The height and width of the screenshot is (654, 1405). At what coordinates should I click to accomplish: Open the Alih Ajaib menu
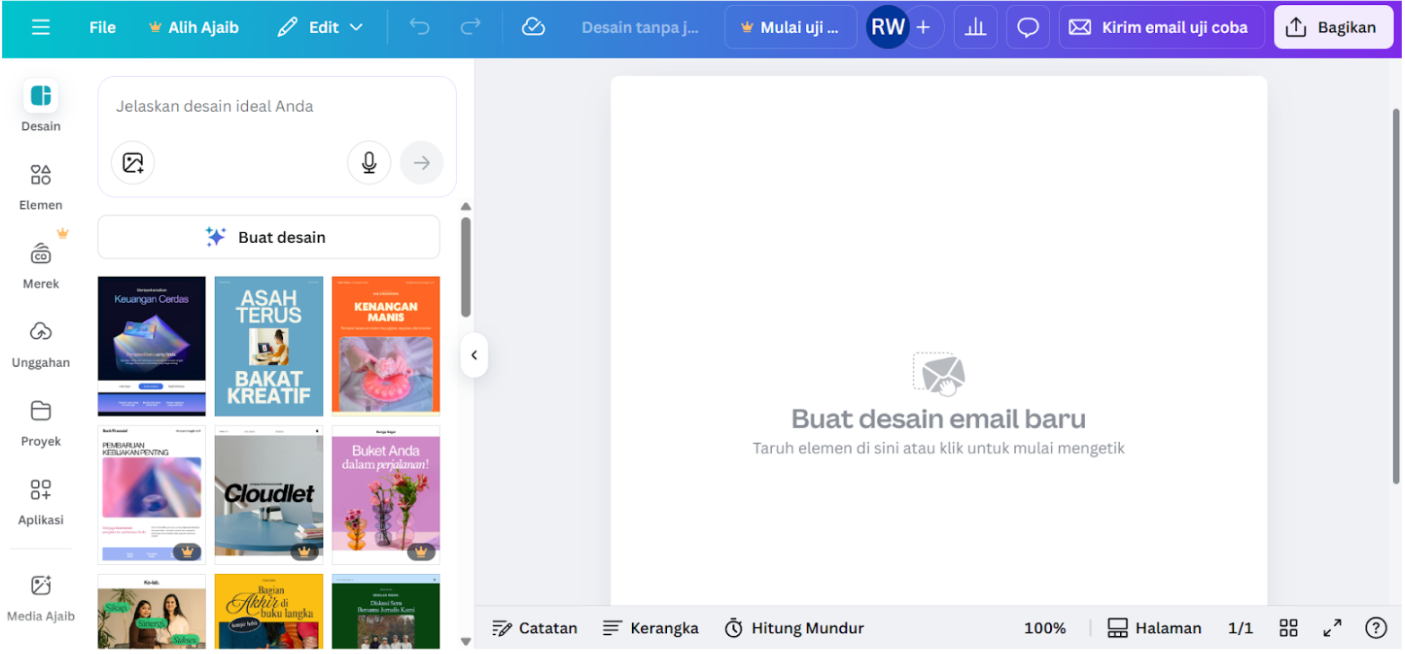click(x=193, y=27)
